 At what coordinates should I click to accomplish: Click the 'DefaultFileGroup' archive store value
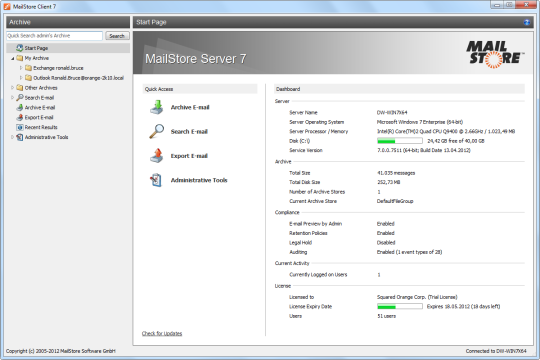tap(395, 201)
